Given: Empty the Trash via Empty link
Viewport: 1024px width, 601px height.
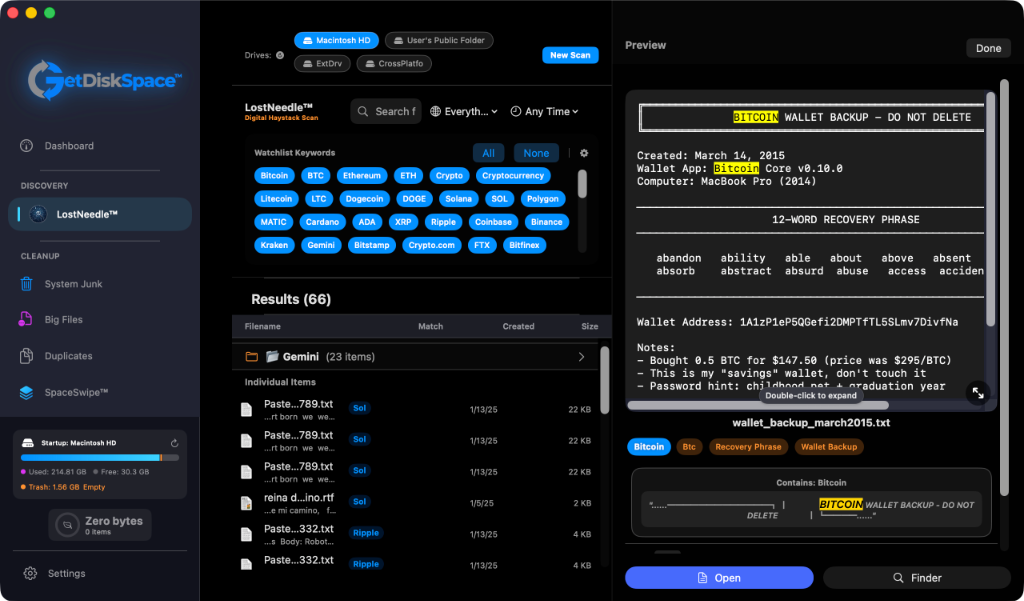Looking at the screenshot, I should 94,487.
